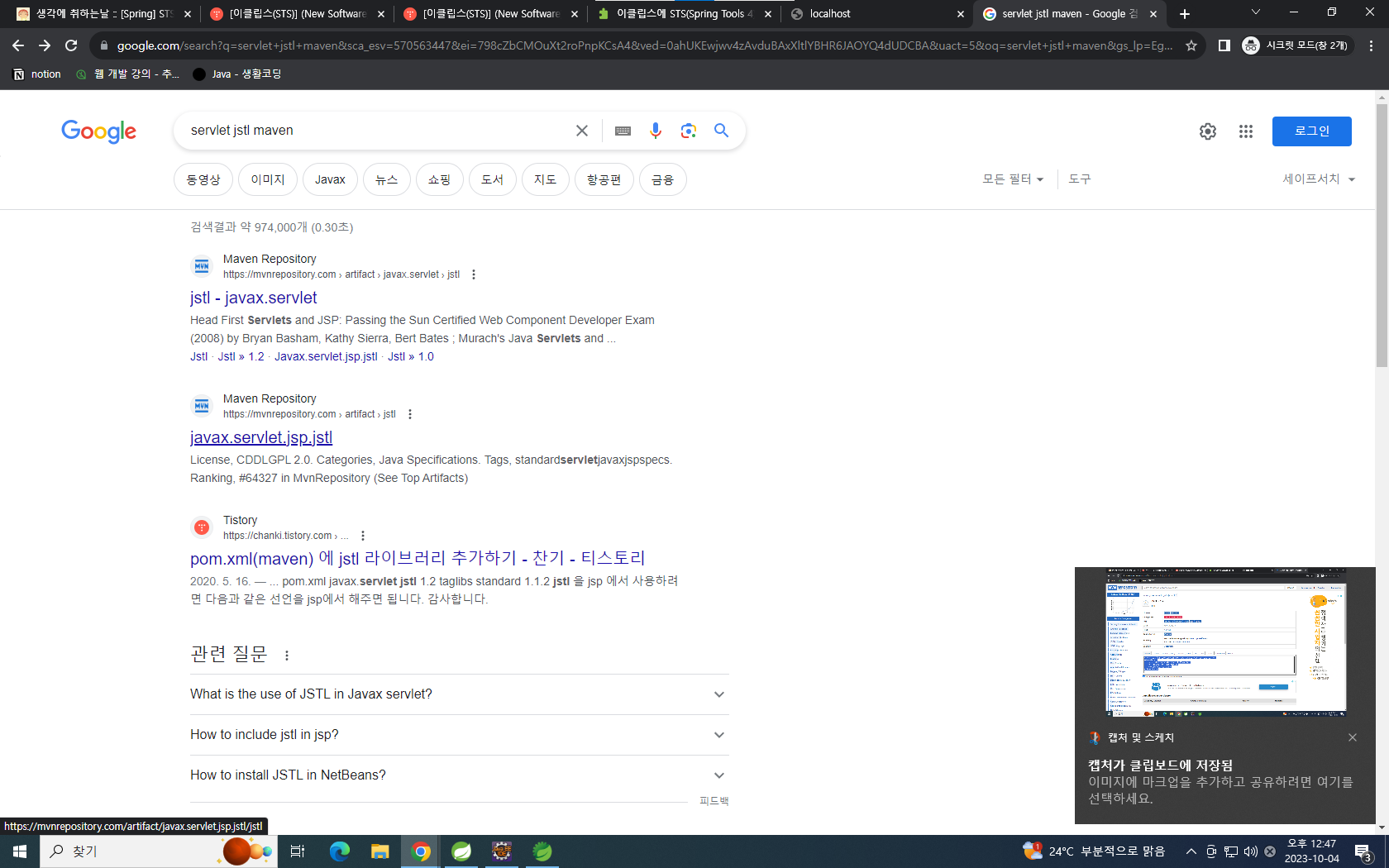The image size is (1389, 868).
Task: Open more options for the jstl - javax.servlet result
Action: (474, 274)
